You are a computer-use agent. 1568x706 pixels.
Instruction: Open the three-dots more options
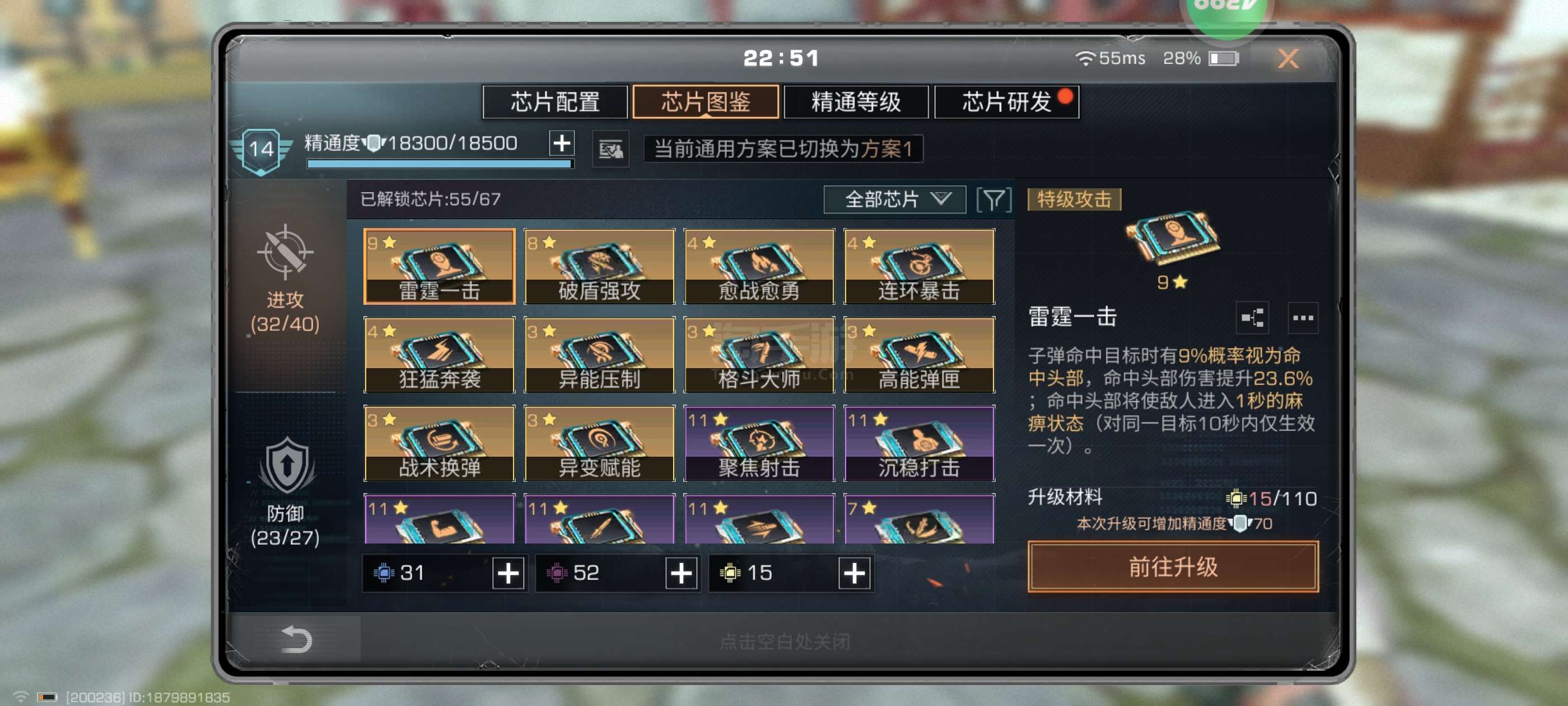[1303, 317]
